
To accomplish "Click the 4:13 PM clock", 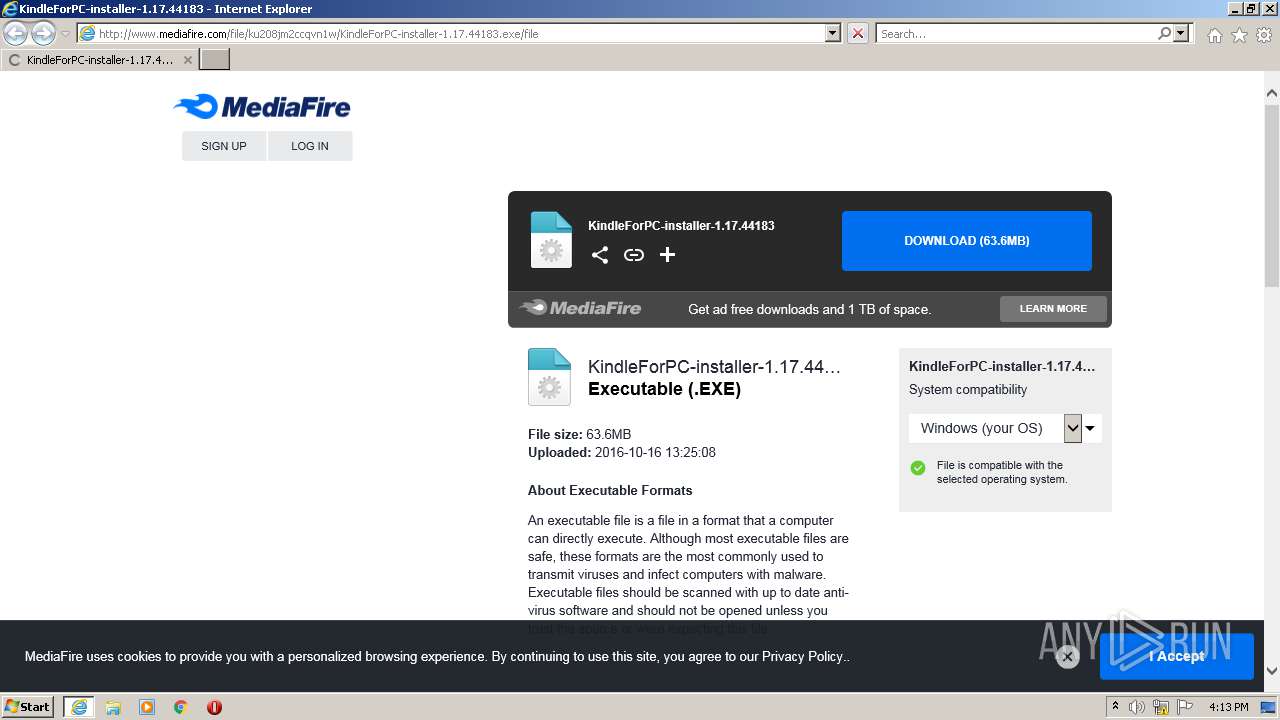I will tap(1228, 707).
